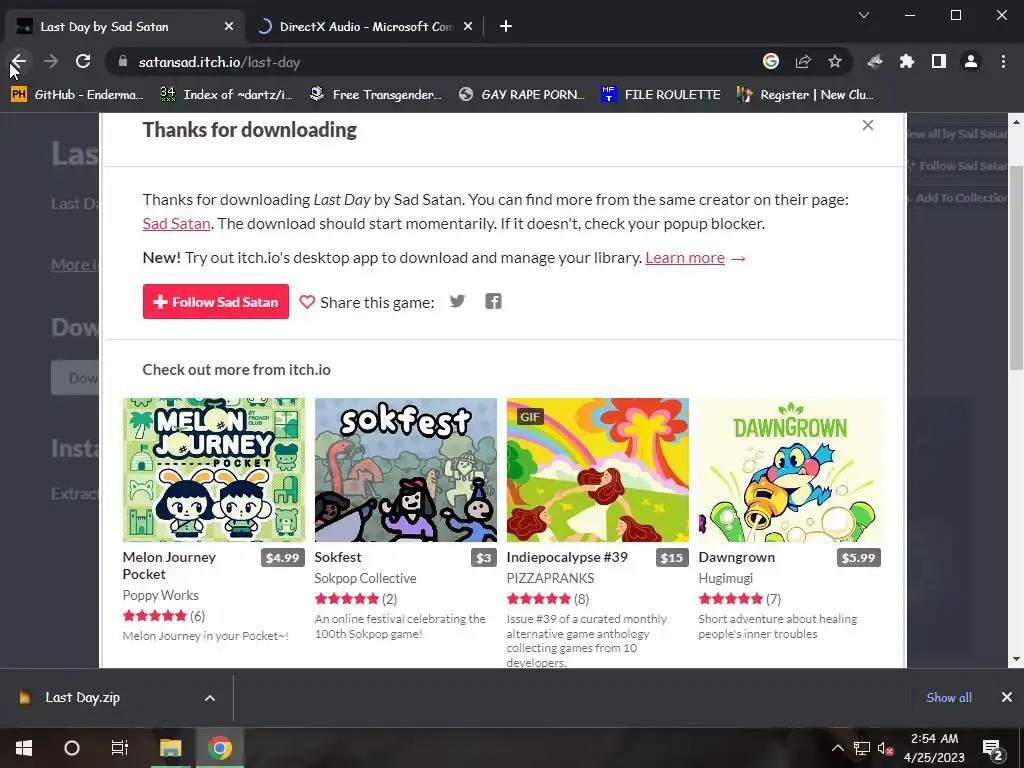Screen dimensions: 1024x768
Task: Reload the current page
Action: (83, 62)
